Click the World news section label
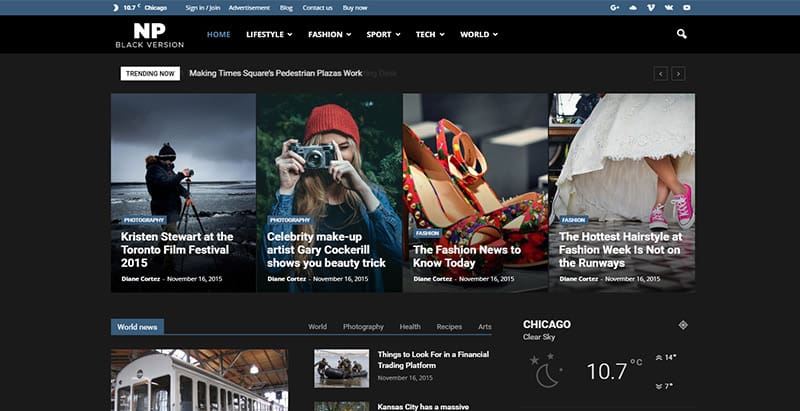Image resolution: width=800 pixels, height=411 pixels. 137,327
